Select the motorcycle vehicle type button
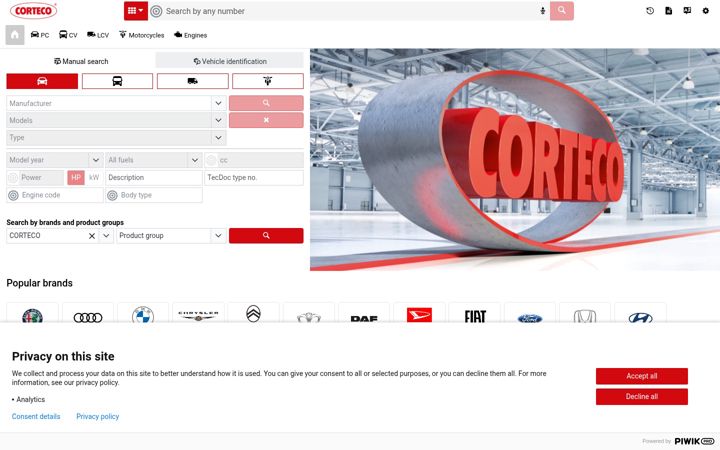720x450 pixels. coord(268,81)
